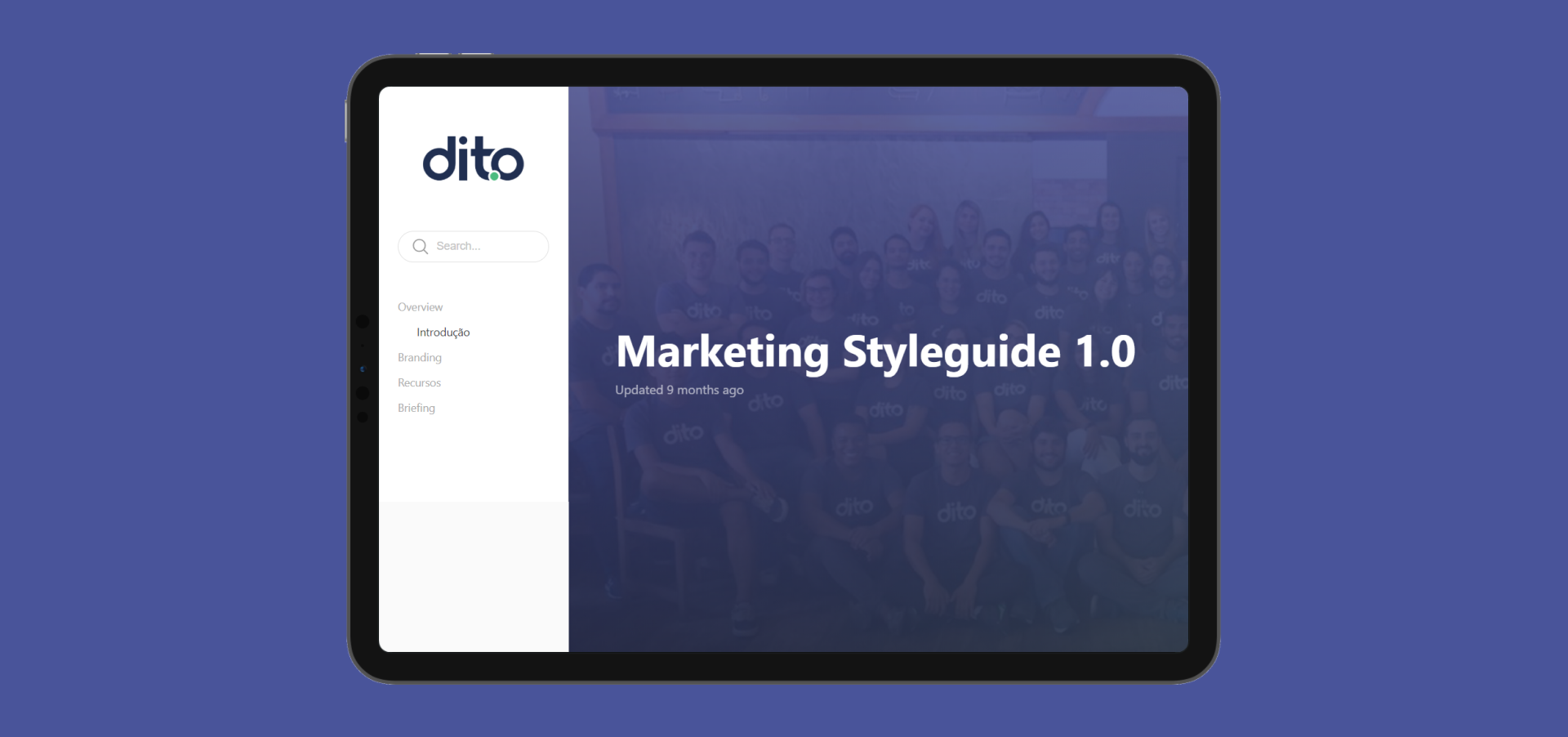Click the "Updated 9 months ago" text

[x=679, y=391]
